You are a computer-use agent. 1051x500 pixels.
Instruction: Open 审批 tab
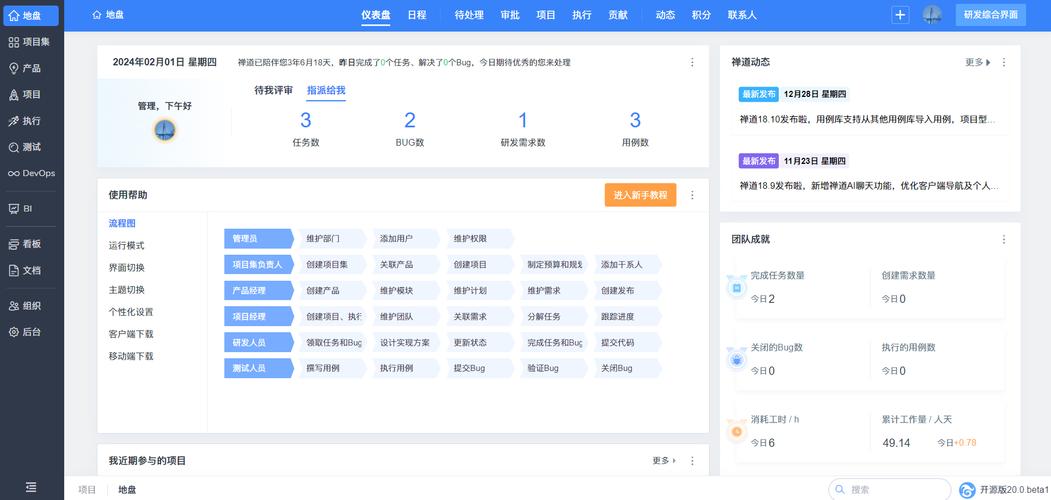pos(510,15)
